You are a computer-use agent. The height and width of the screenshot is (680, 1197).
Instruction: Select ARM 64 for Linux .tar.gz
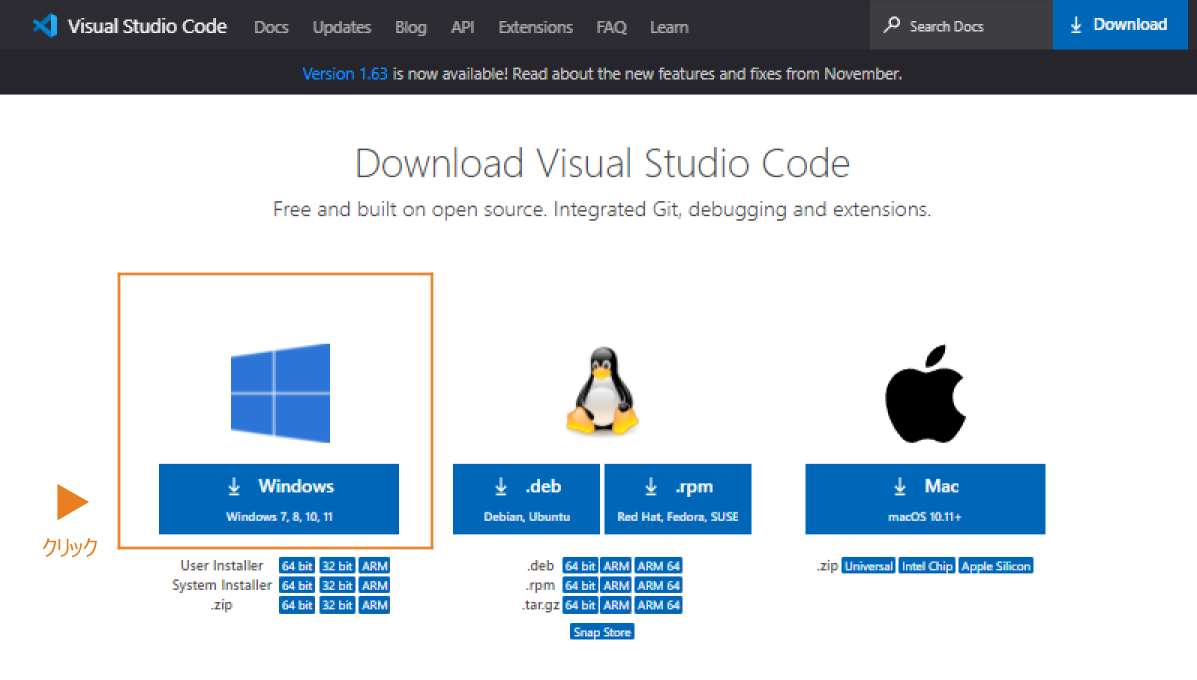[x=659, y=605]
